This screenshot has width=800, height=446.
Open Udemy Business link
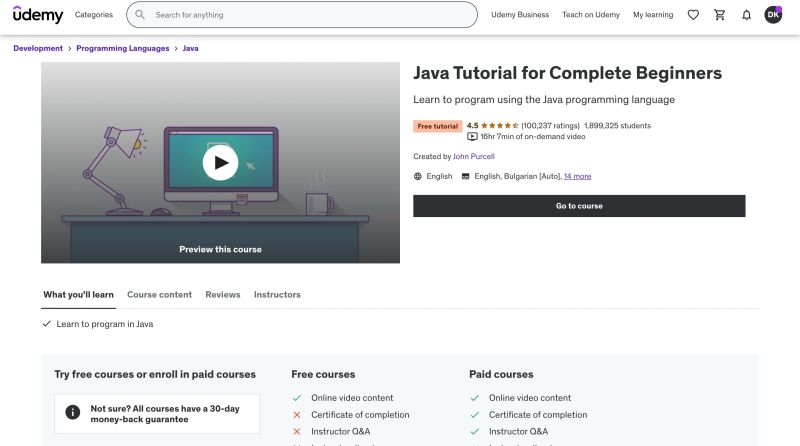pos(520,15)
